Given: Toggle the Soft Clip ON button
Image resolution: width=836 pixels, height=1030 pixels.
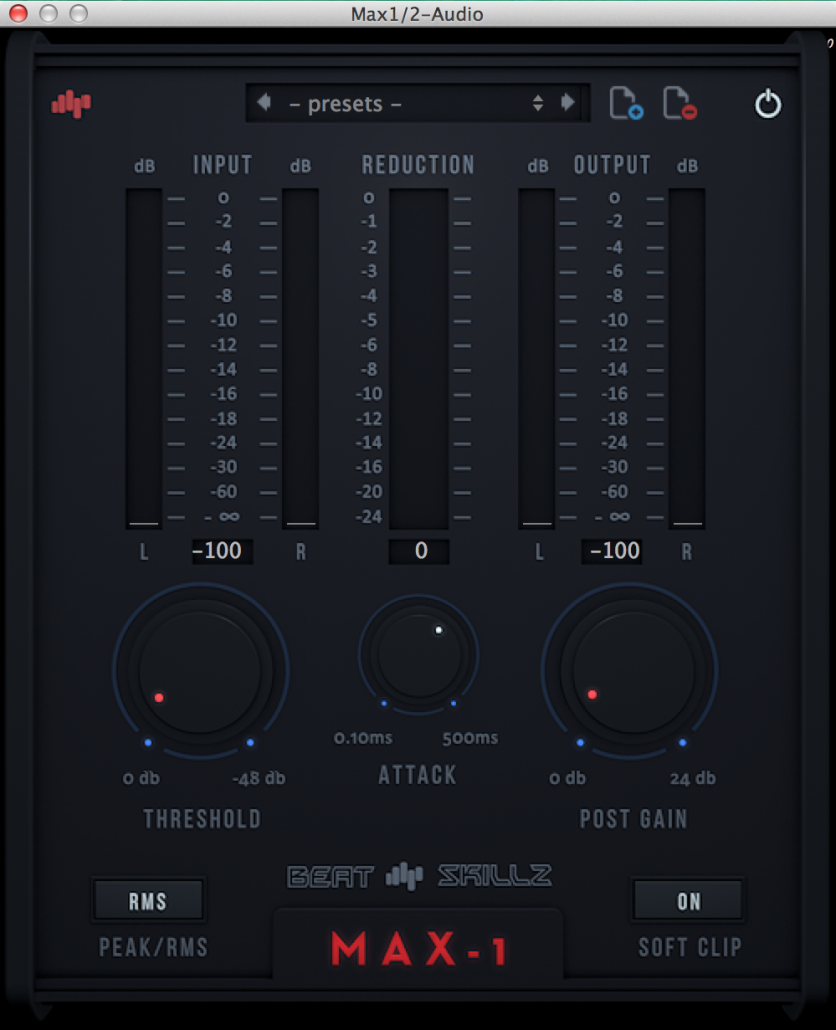Looking at the screenshot, I should pos(688,901).
